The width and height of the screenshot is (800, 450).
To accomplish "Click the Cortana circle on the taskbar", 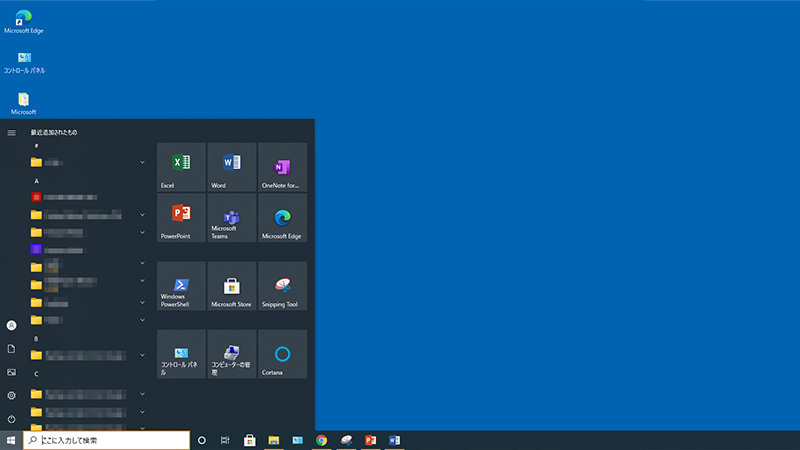I will [202, 440].
